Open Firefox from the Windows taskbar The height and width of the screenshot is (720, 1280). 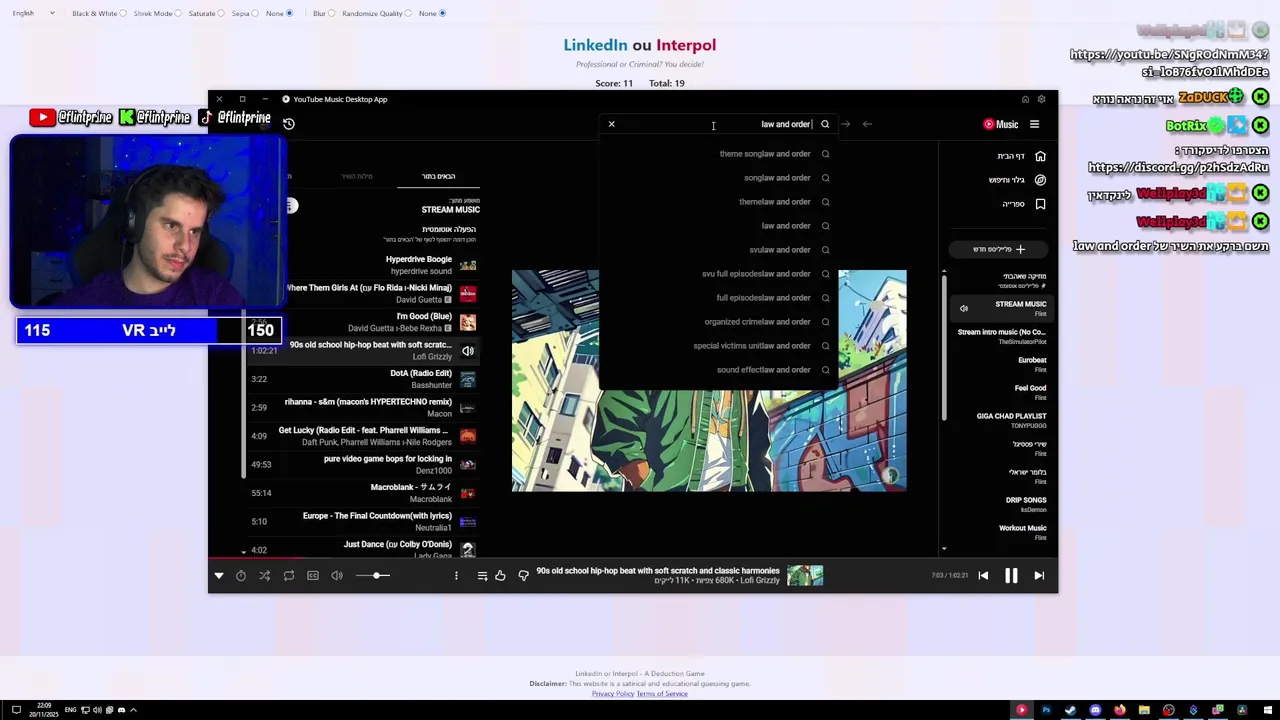(x=1120, y=710)
